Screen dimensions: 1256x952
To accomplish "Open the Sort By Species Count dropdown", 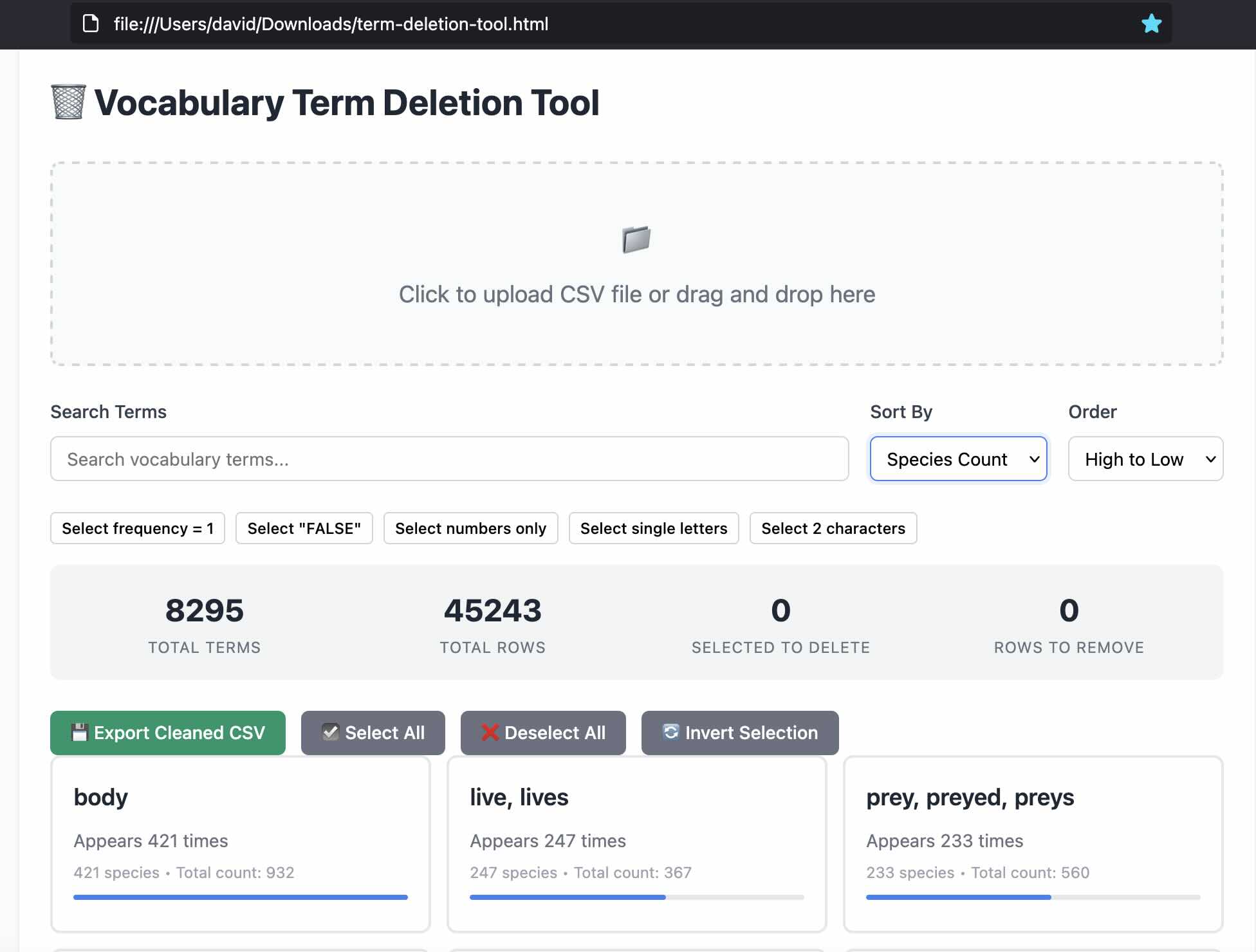I will tap(958, 459).
